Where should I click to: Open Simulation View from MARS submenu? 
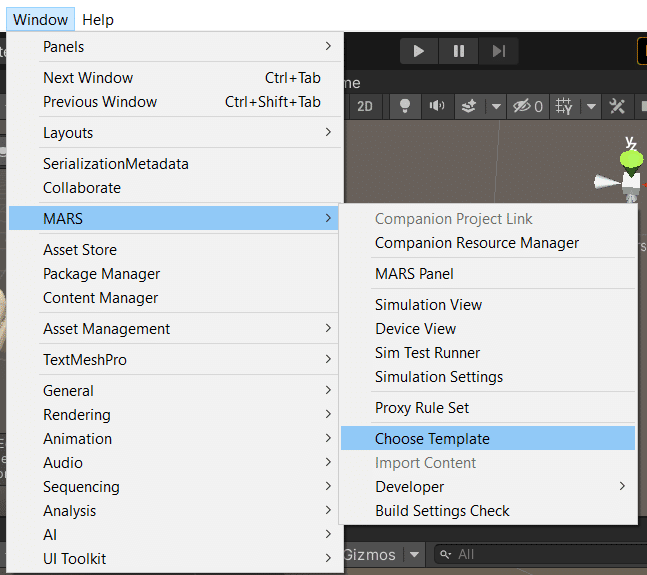click(428, 305)
